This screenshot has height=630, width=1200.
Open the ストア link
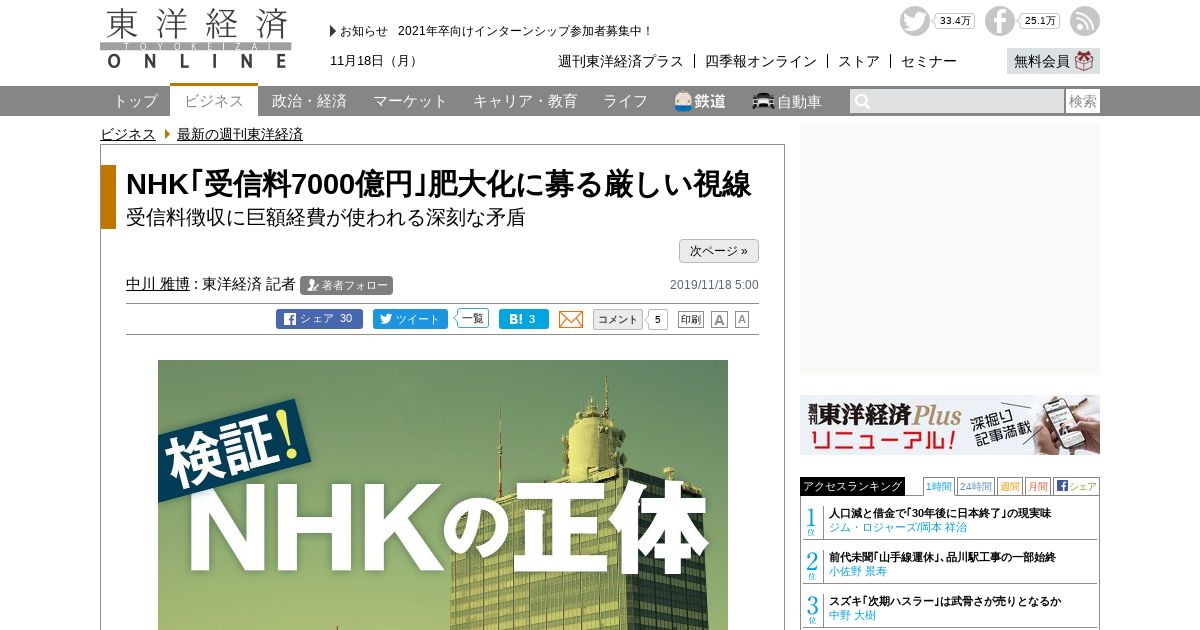coord(859,61)
